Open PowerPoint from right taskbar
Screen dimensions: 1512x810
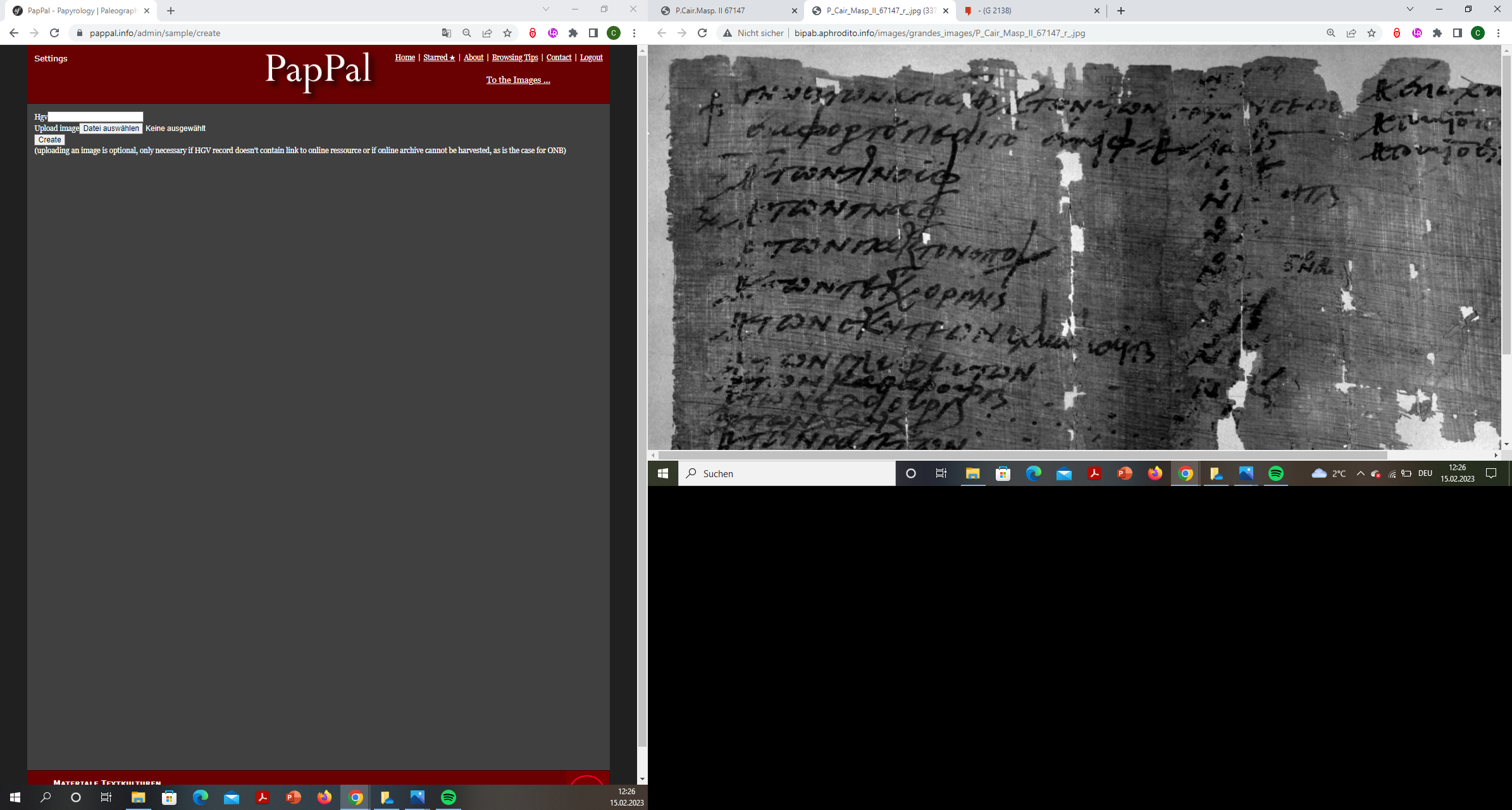1125,473
